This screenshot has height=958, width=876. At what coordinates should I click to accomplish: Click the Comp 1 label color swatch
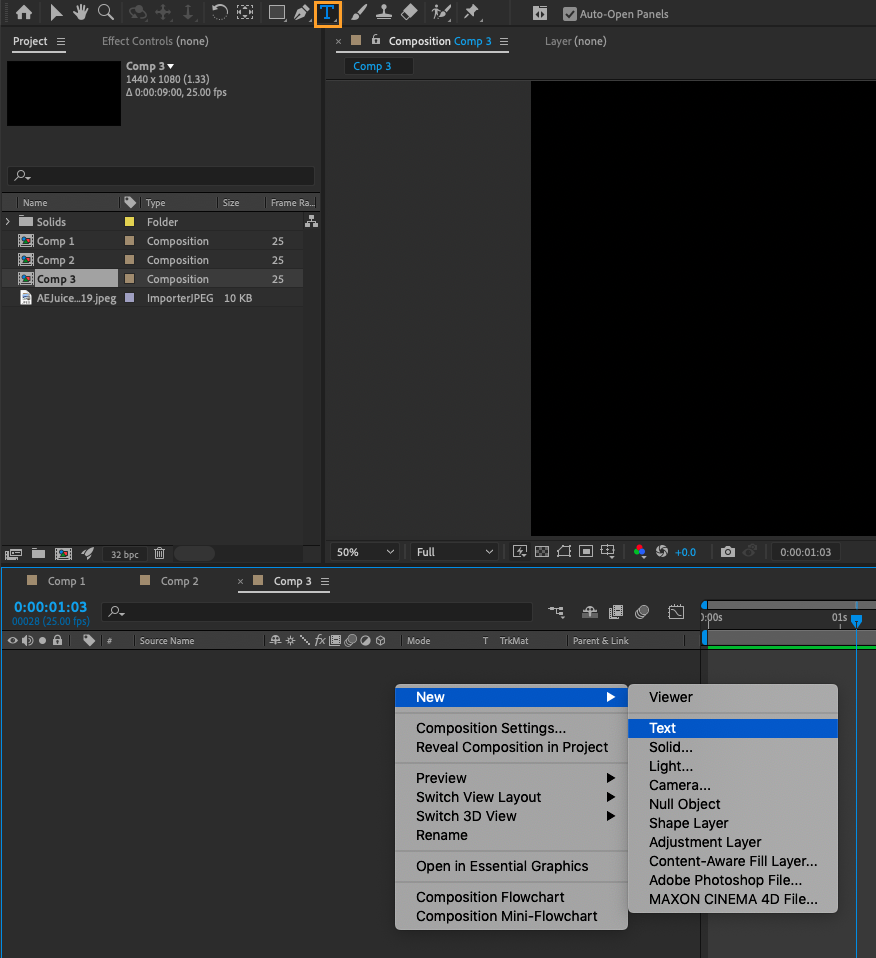point(130,241)
